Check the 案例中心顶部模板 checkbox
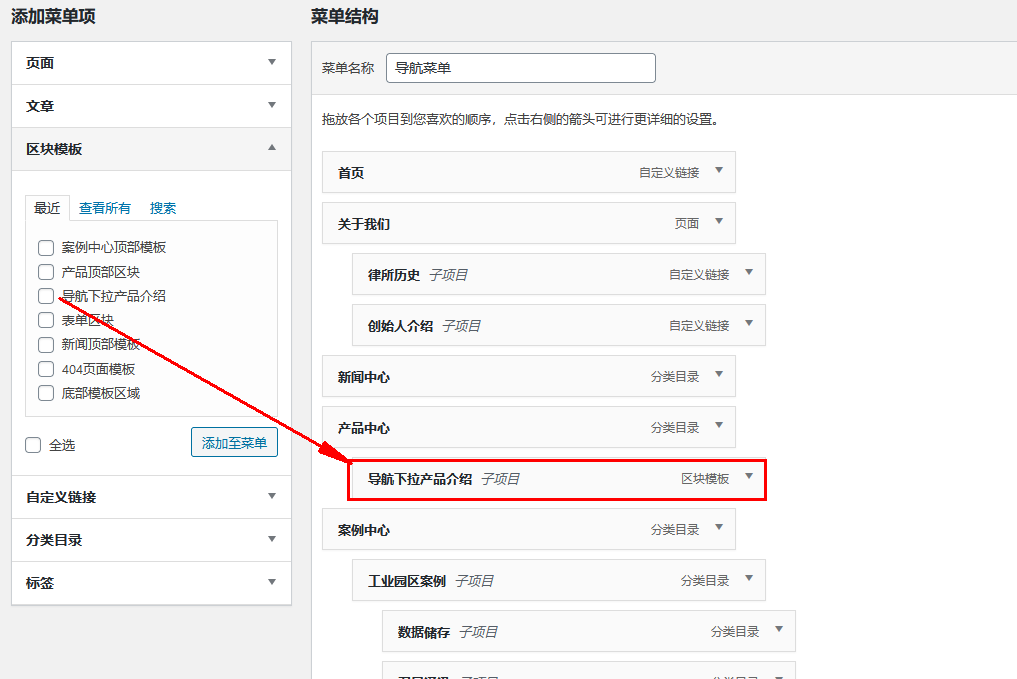Screen dimensions: 1017x679 coord(45,249)
